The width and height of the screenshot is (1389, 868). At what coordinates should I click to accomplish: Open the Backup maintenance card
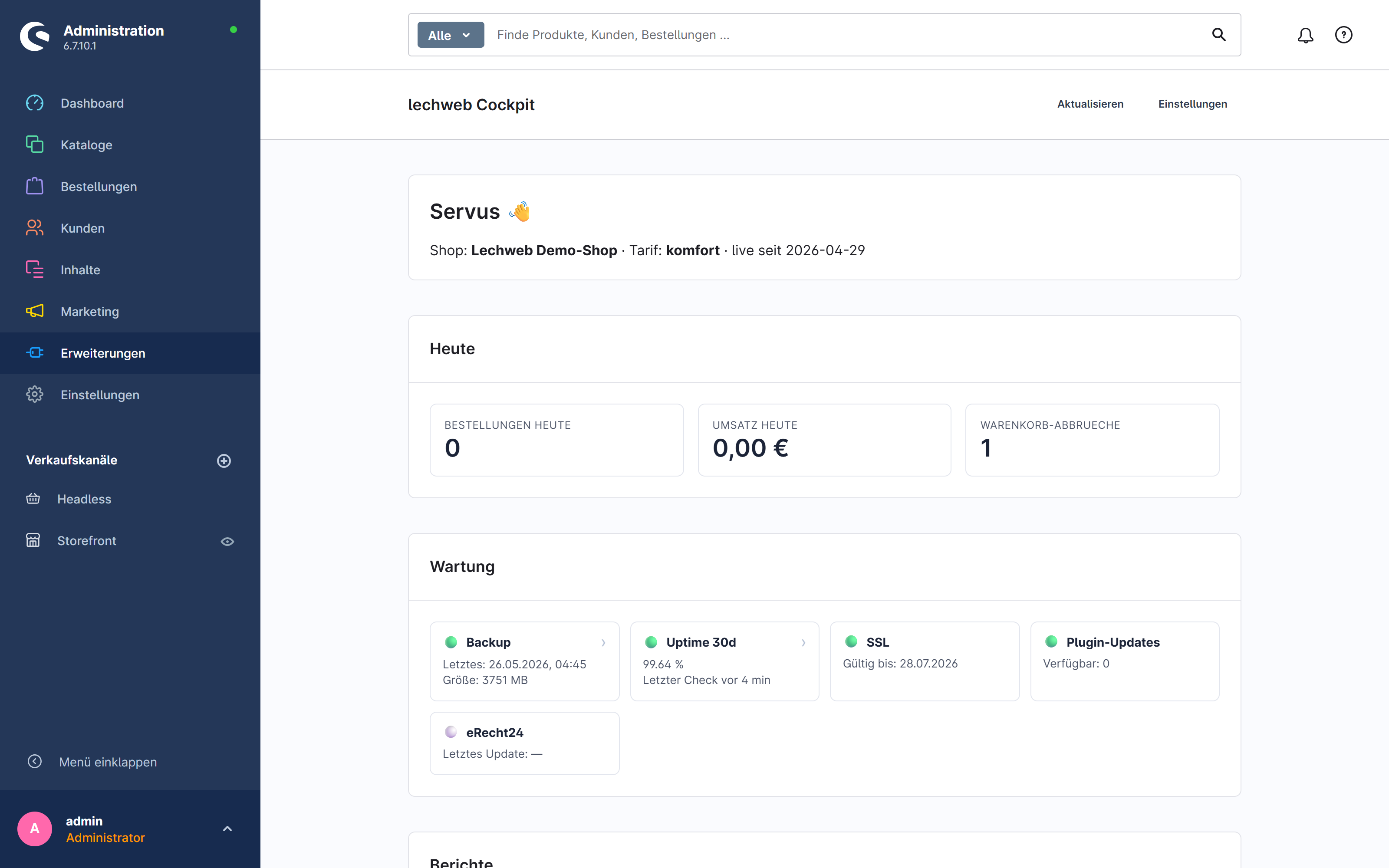click(x=525, y=661)
